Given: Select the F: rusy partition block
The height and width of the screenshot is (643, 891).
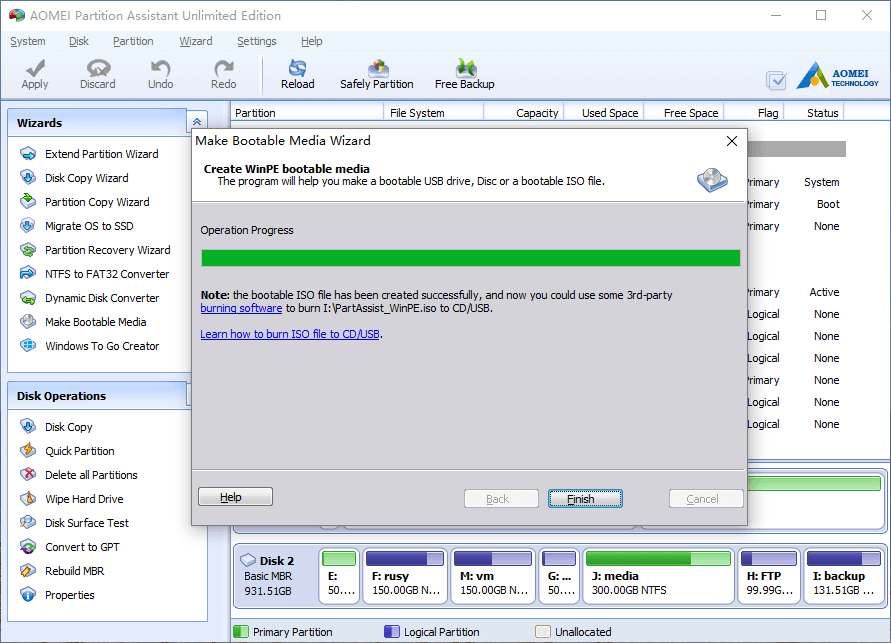Looking at the screenshot, I should click(405, 575).
